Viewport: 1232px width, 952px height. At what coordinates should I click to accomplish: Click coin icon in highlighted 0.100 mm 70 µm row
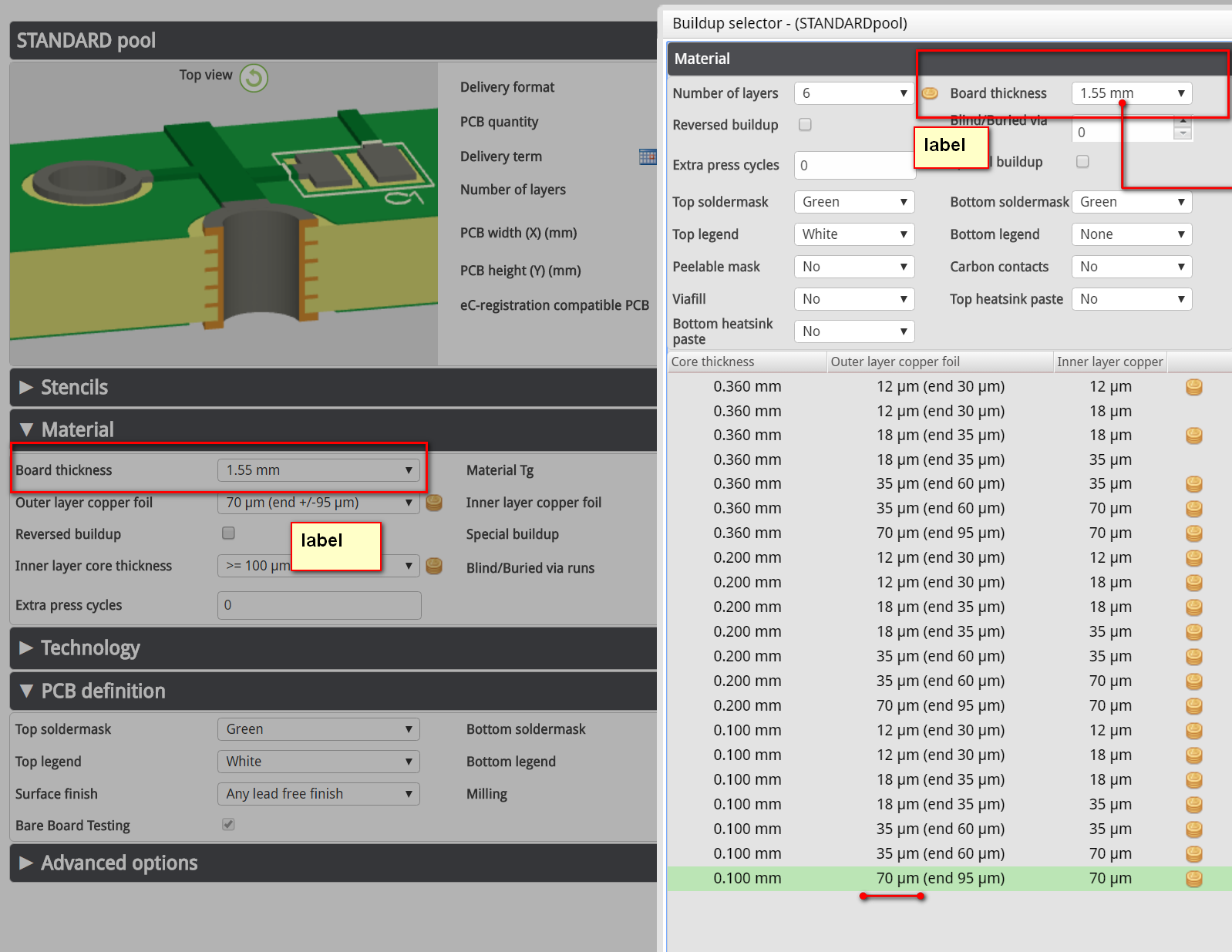(x=1193, y=878)
